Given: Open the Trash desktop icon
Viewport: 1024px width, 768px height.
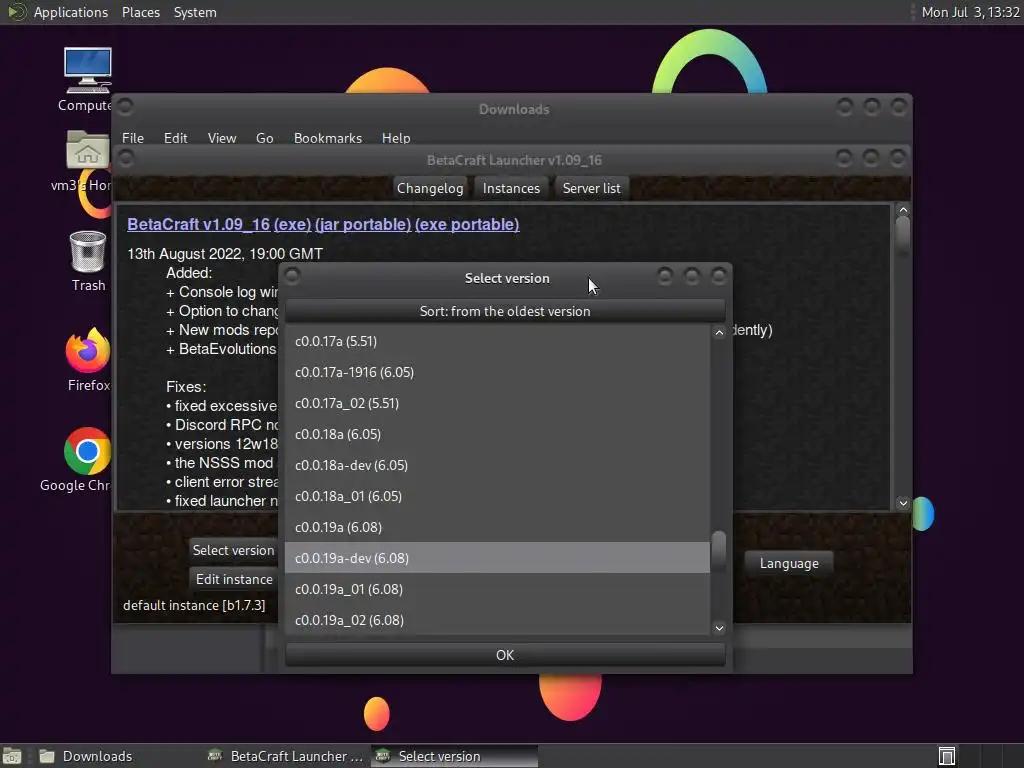Looking at the screenshot, I should pyautogui.click(x=88, y=251).
